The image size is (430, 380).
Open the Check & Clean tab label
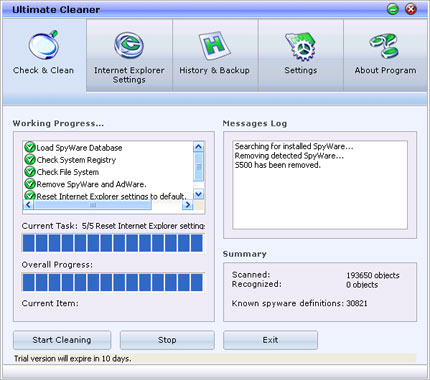click(x=43, y=70)
